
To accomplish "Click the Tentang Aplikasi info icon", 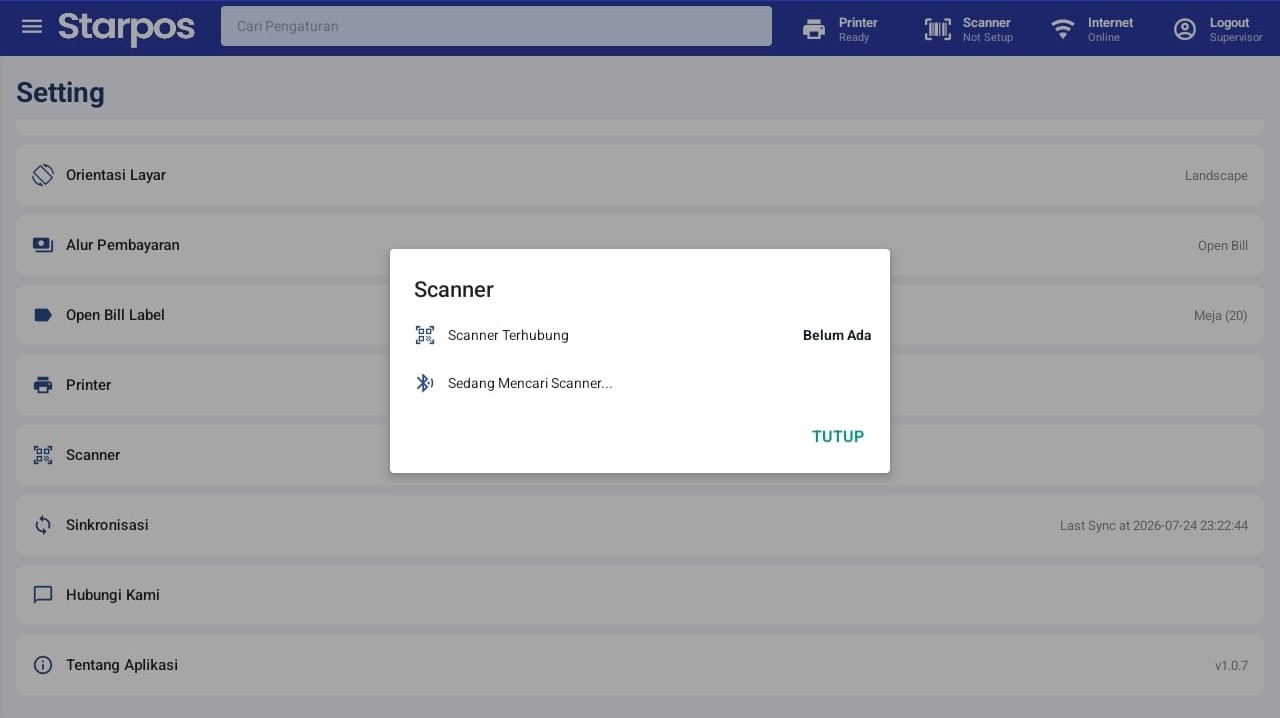I will [x=43, y=665].
